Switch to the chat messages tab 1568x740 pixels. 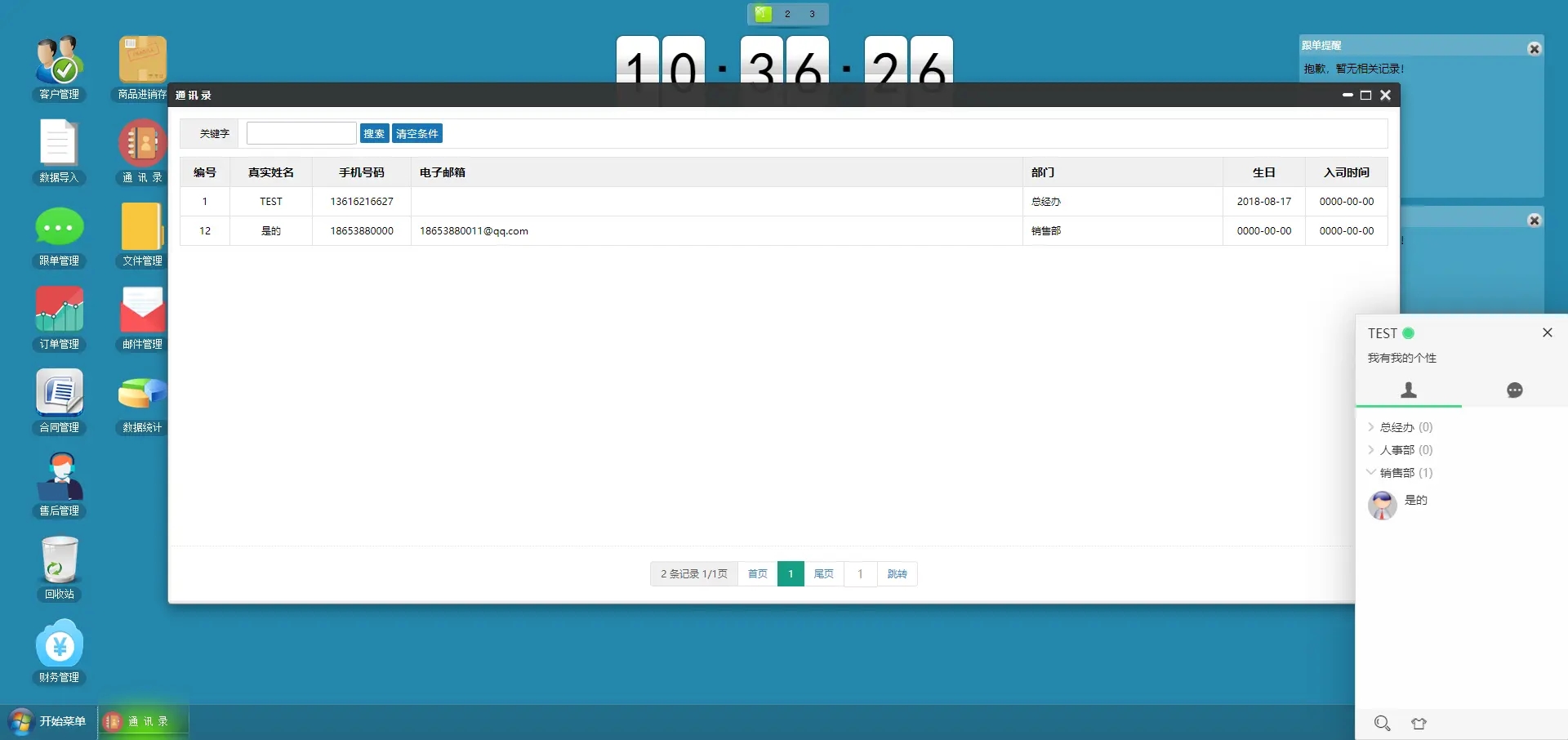click(1514, 390)
